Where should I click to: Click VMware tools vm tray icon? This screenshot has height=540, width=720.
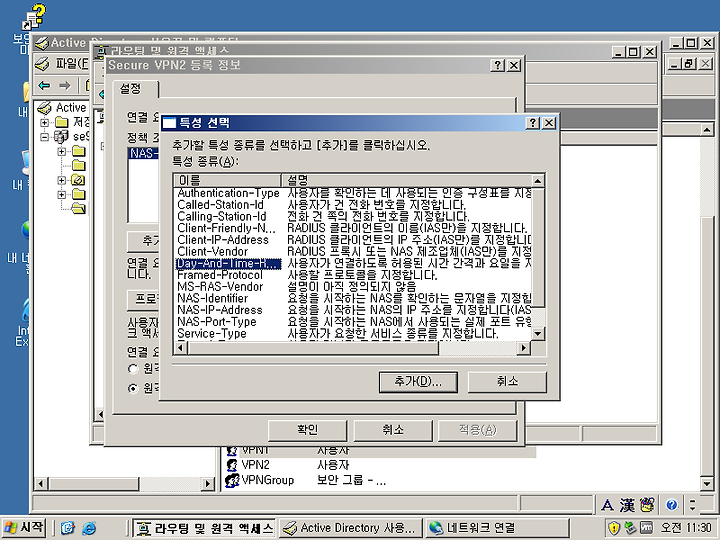point(647,528)
